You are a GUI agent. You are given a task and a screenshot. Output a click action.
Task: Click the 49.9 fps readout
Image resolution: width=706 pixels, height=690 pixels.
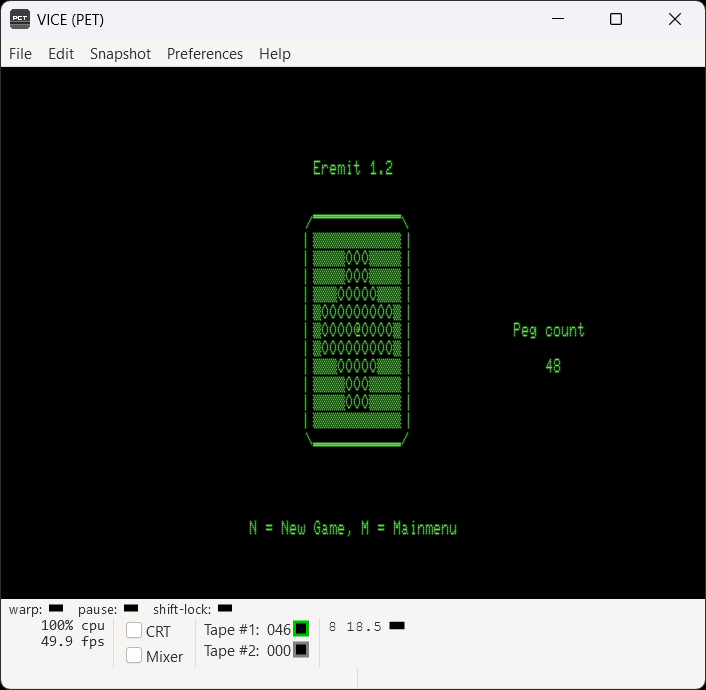73,641
